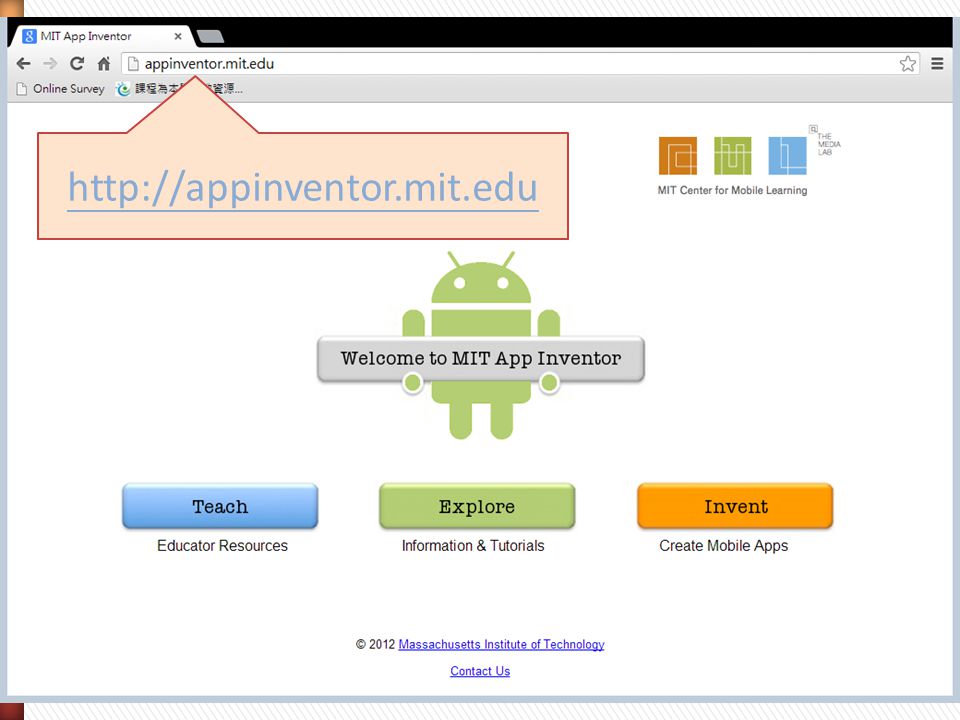Click the Create Mobile Apps text

click(724, 546)
